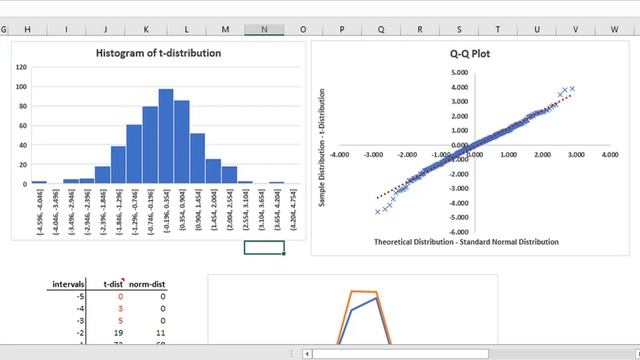Viewport: 640px width, 360px height.
Task: Click the 't-dist' table header cell
Action: point(113,284)
